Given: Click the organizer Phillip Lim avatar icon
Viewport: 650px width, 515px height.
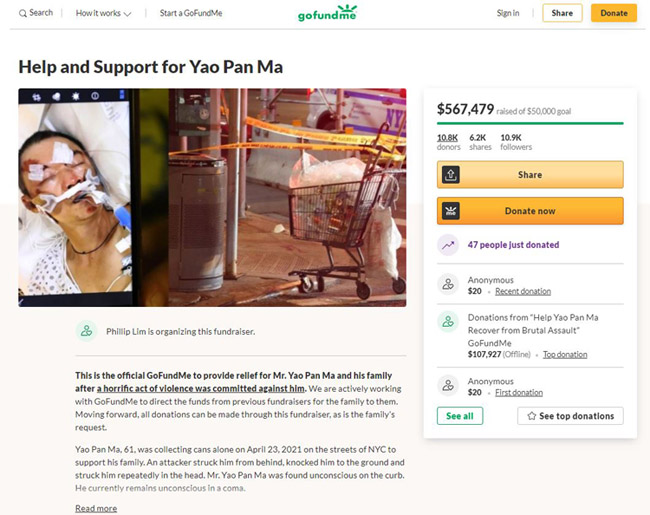Looking at the screenshot, I should pyautogui.click(x=86, y=331).
